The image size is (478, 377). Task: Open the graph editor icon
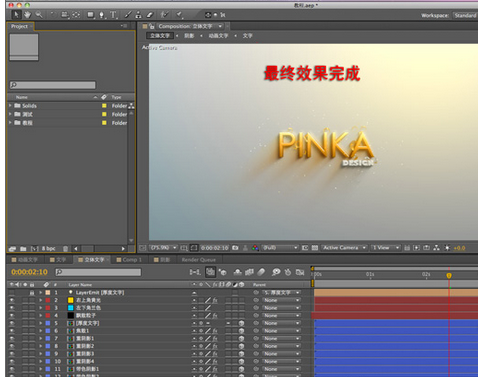[300, 272]
